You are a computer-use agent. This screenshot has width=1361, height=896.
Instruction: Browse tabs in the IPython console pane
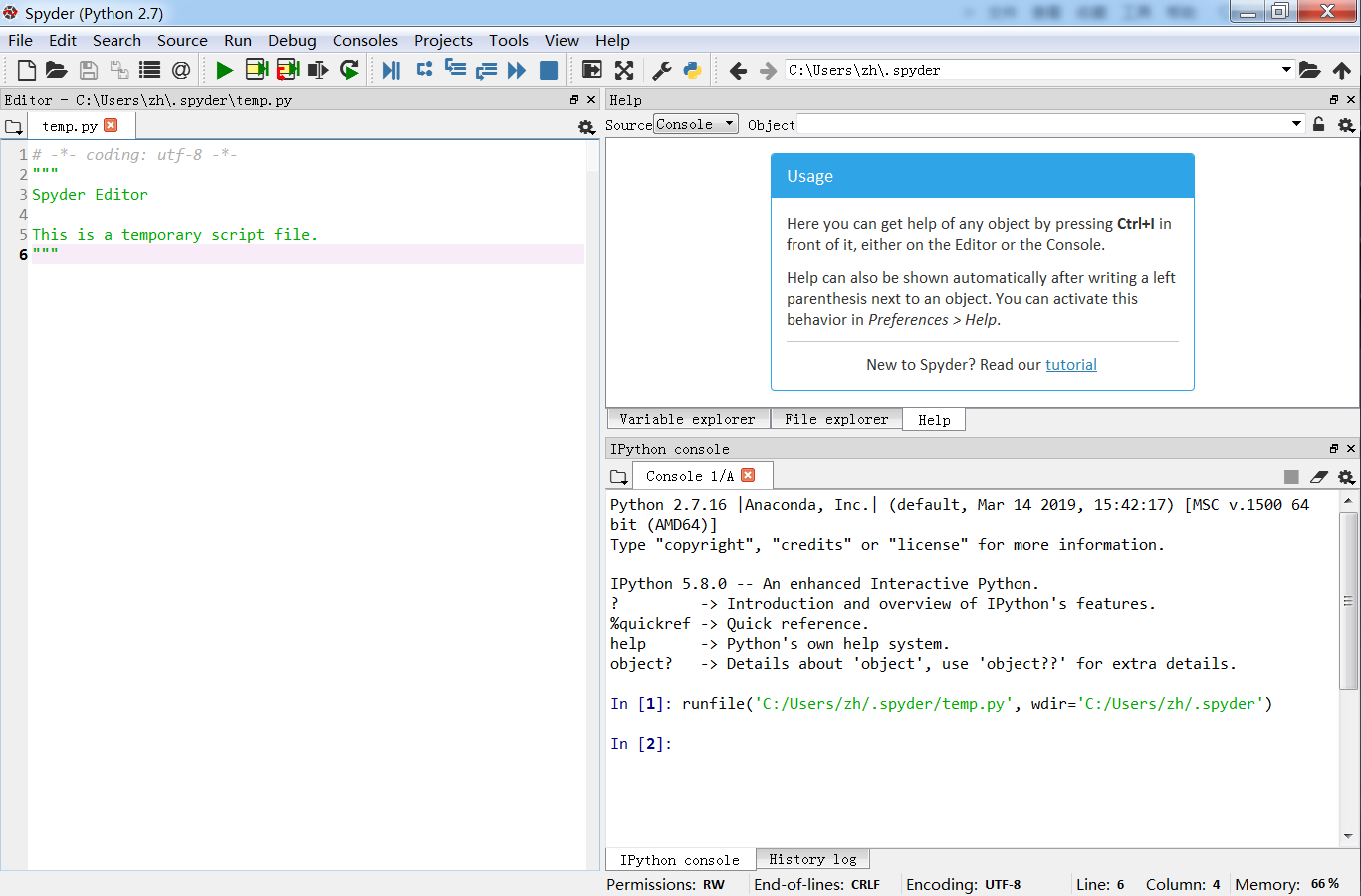tap(619, 477)
